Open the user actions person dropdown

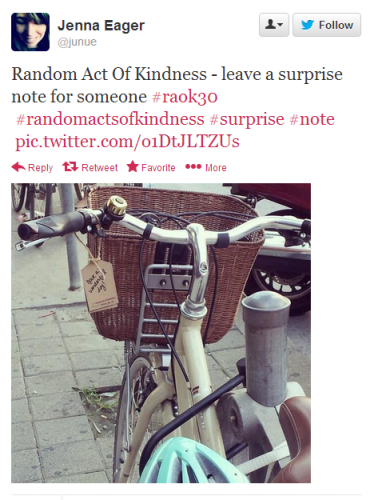[x=274, y=25]
